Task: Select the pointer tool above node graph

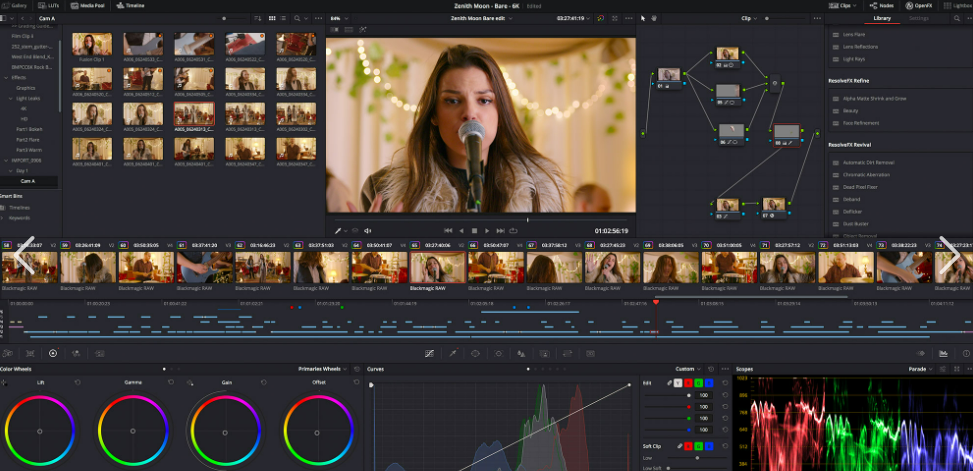Action: (643, 19)
